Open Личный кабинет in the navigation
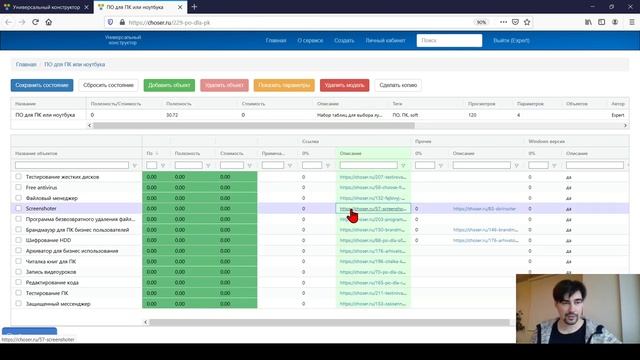Image resolution: width=640 pixels, height=360 pixels. 385,40
